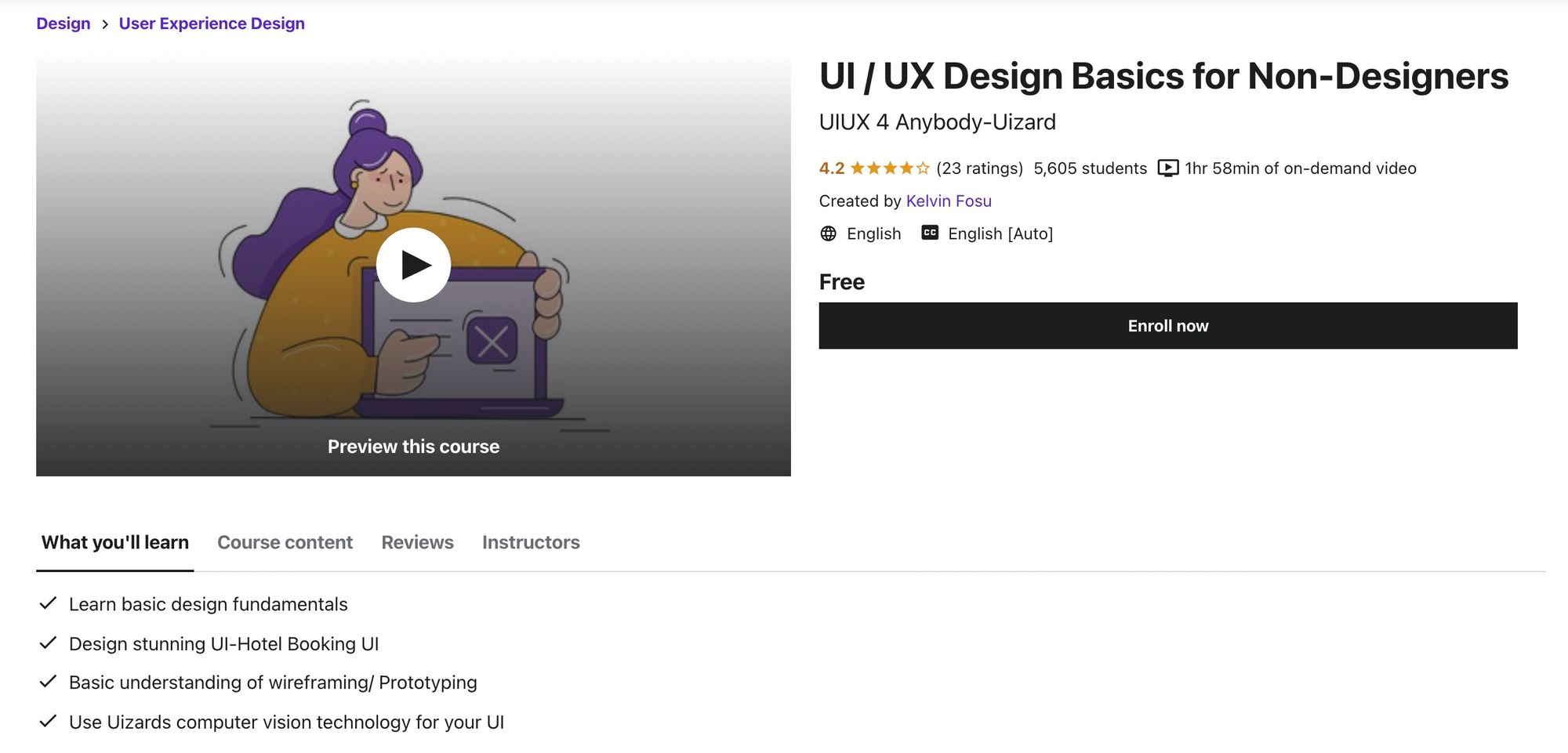Screen dimensions: 1568x753
Task: Click the play button on the course preview
Action: click(x=414, y=266)
